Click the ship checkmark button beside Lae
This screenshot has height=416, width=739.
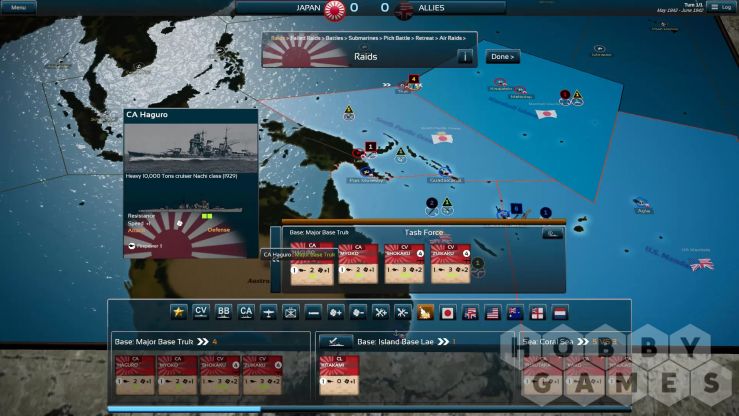pos(336,342)
